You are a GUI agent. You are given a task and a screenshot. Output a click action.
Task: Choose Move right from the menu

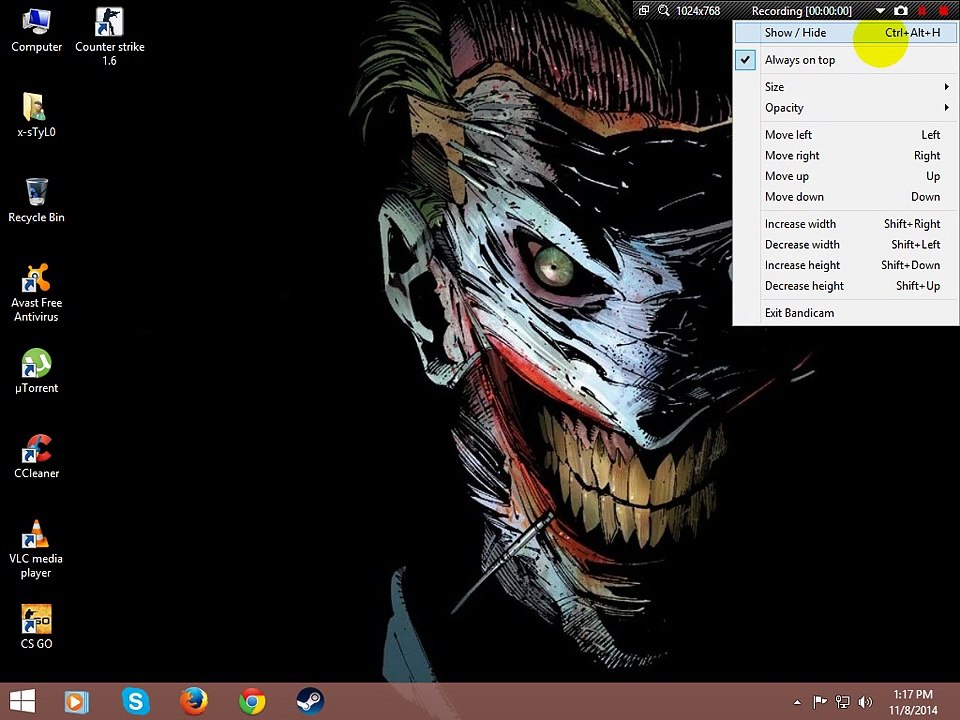point(846,156)
